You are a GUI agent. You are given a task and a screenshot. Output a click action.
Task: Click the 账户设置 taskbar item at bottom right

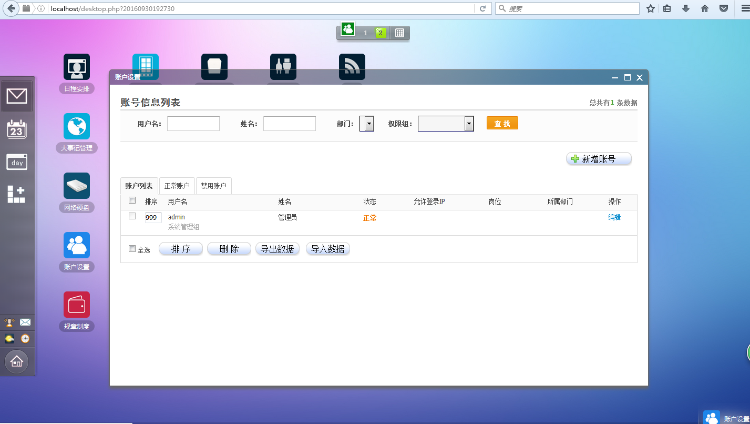tap(726, 418)
